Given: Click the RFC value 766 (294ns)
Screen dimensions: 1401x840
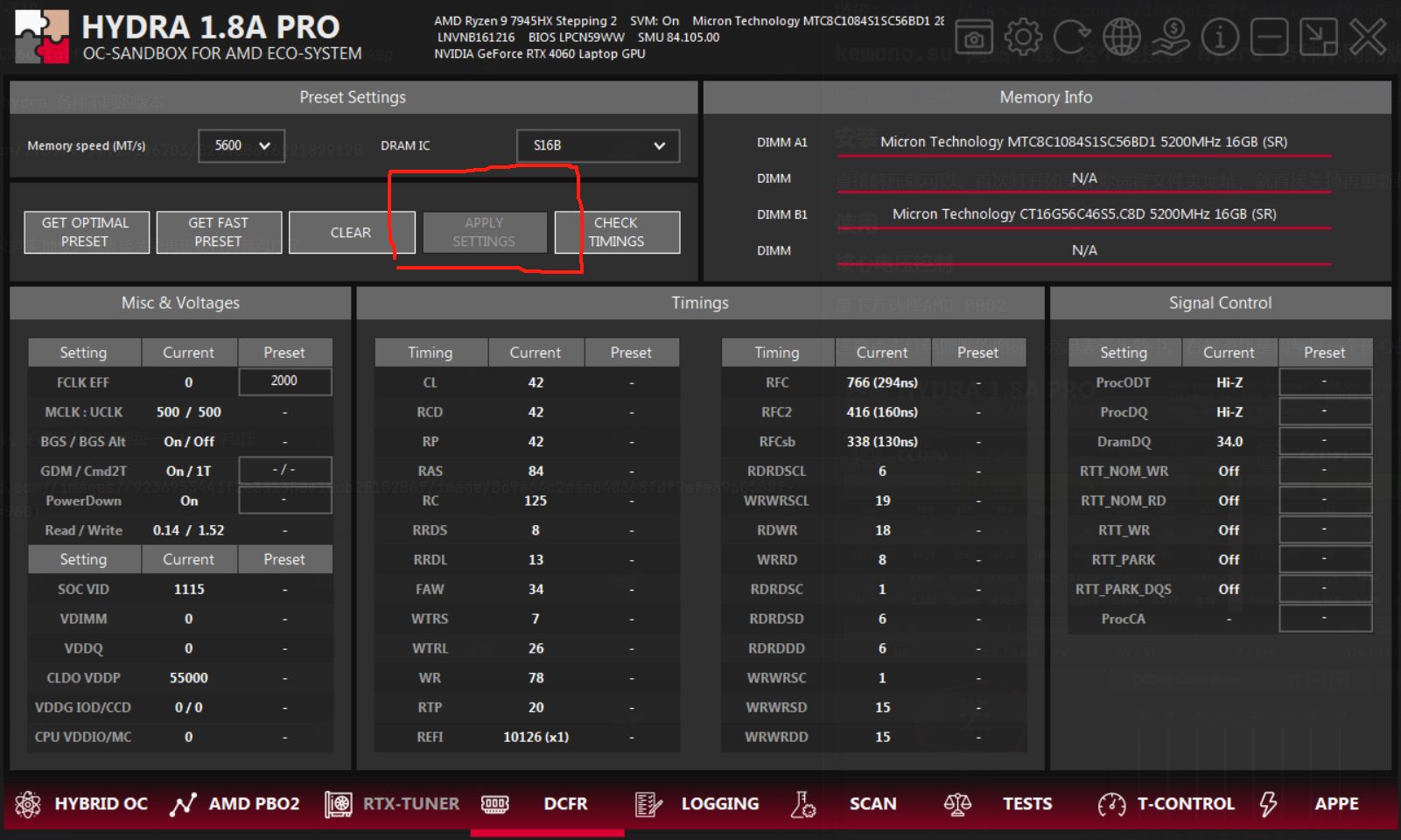Looking at the screenshot, I should (x=882, y=382).
